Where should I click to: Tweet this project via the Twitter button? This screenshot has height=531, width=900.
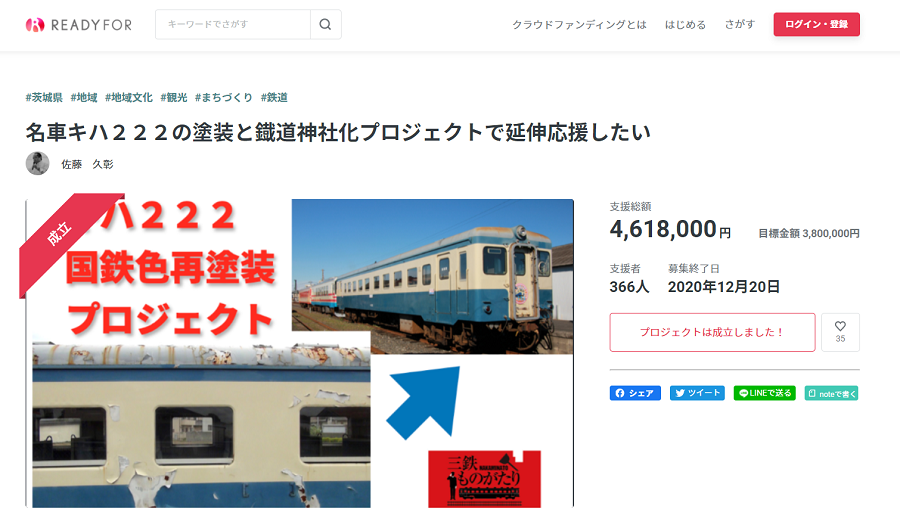(697, 393)
